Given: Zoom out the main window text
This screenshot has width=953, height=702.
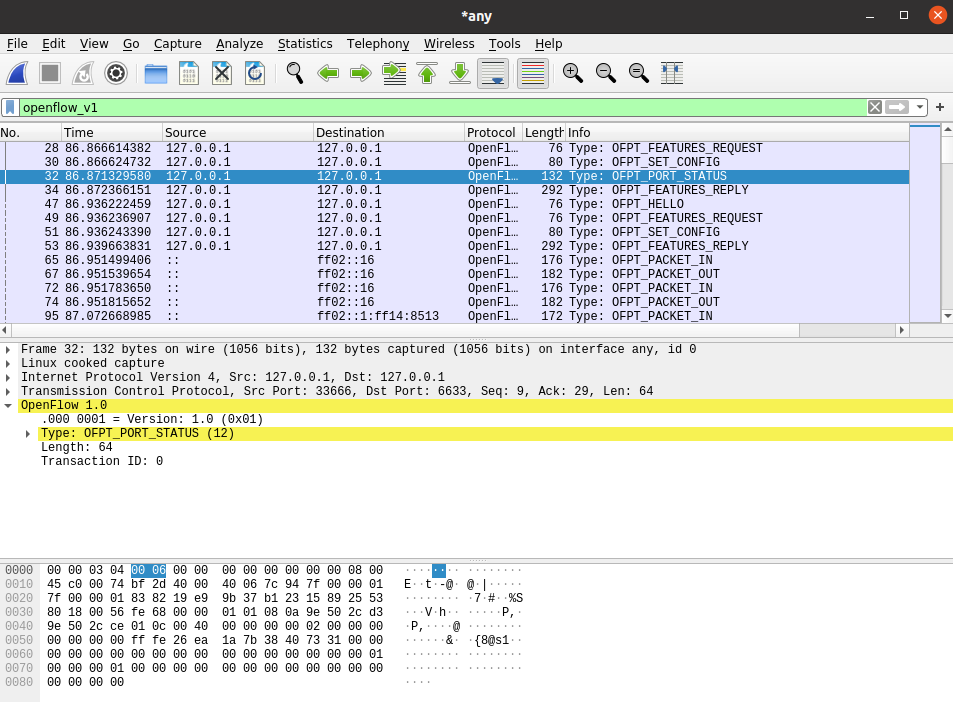Looking at the screenshot, I should [606, 74].
